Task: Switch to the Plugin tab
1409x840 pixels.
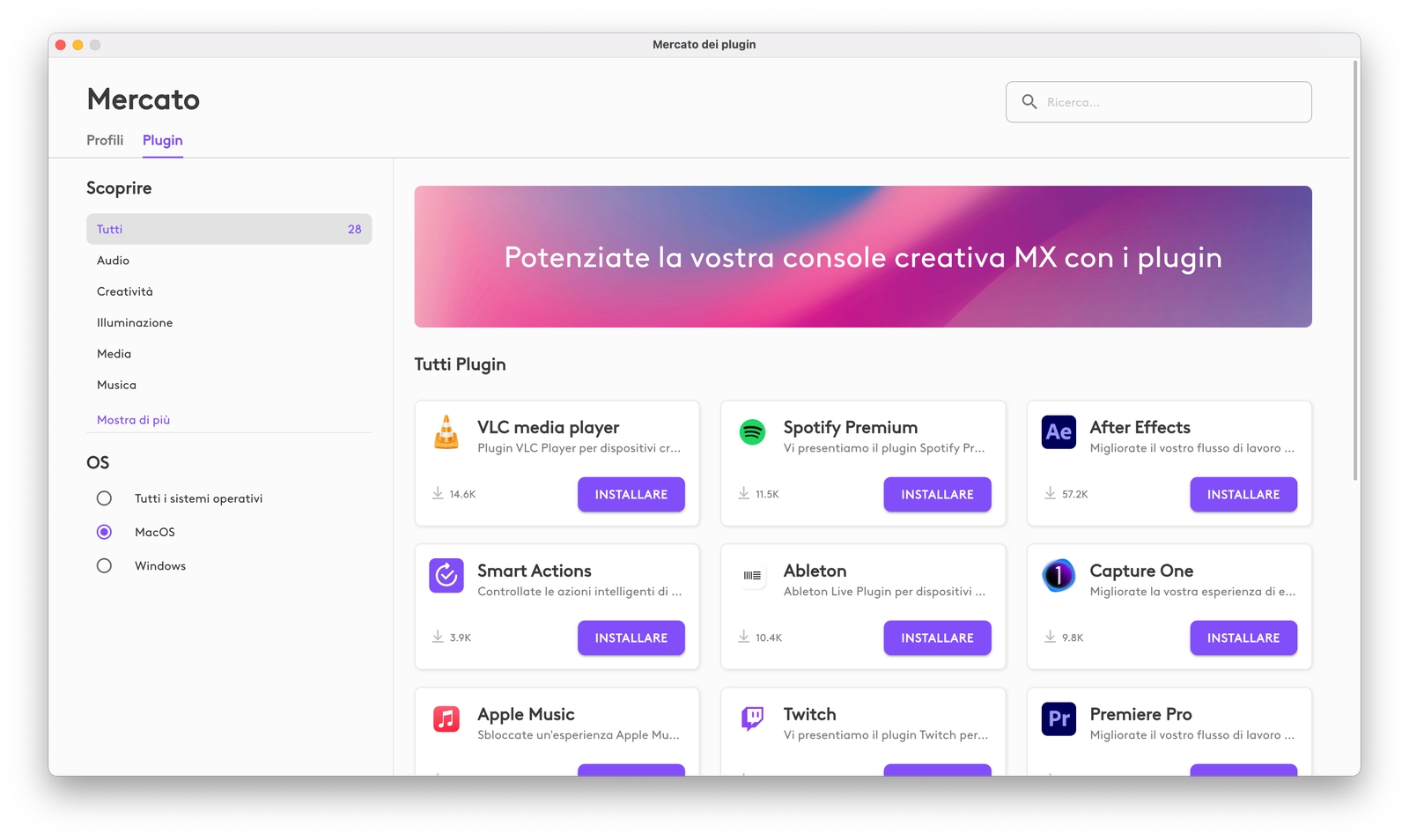Action: pos(163,140)
